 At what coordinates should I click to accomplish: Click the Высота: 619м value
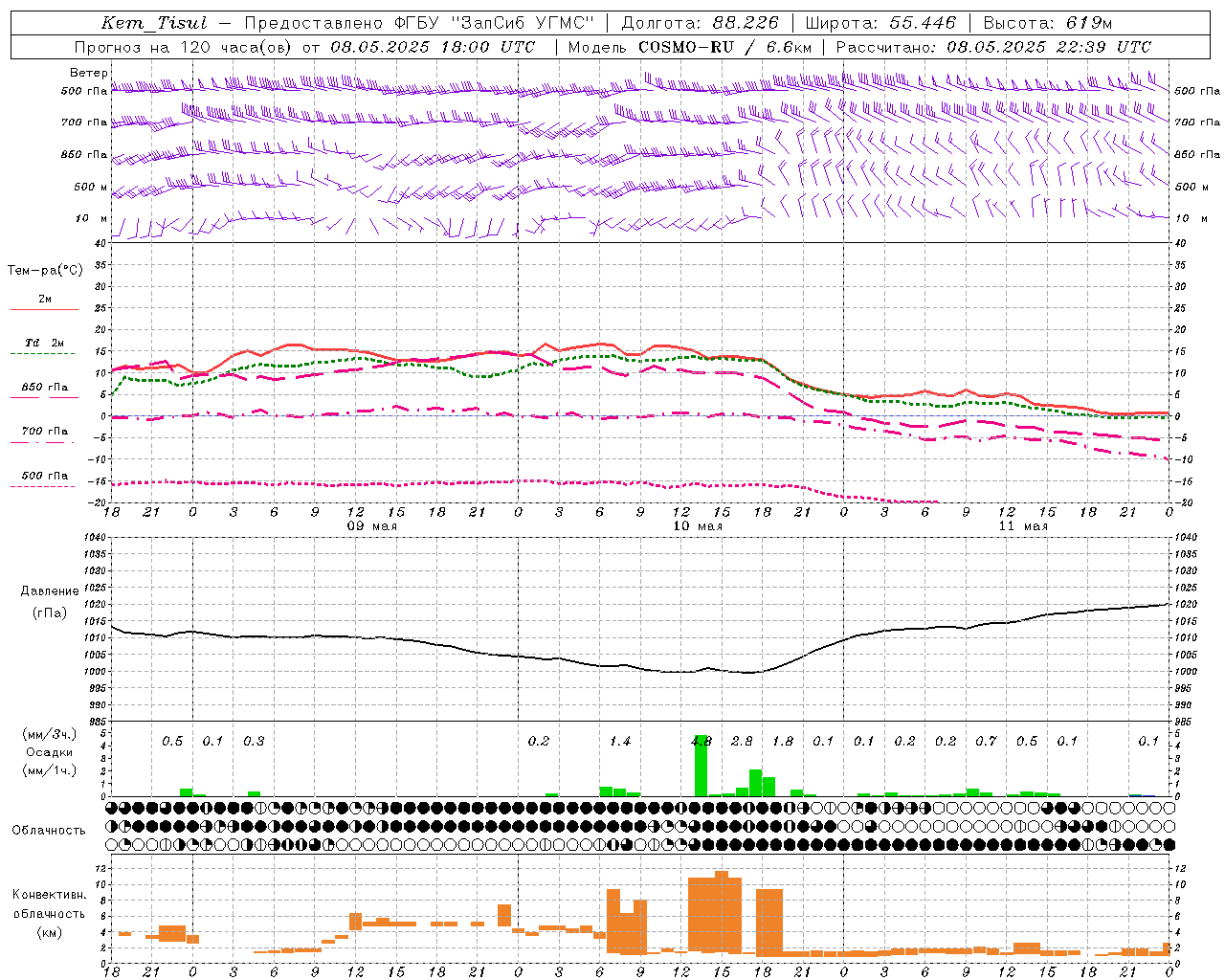[1048, 23]
